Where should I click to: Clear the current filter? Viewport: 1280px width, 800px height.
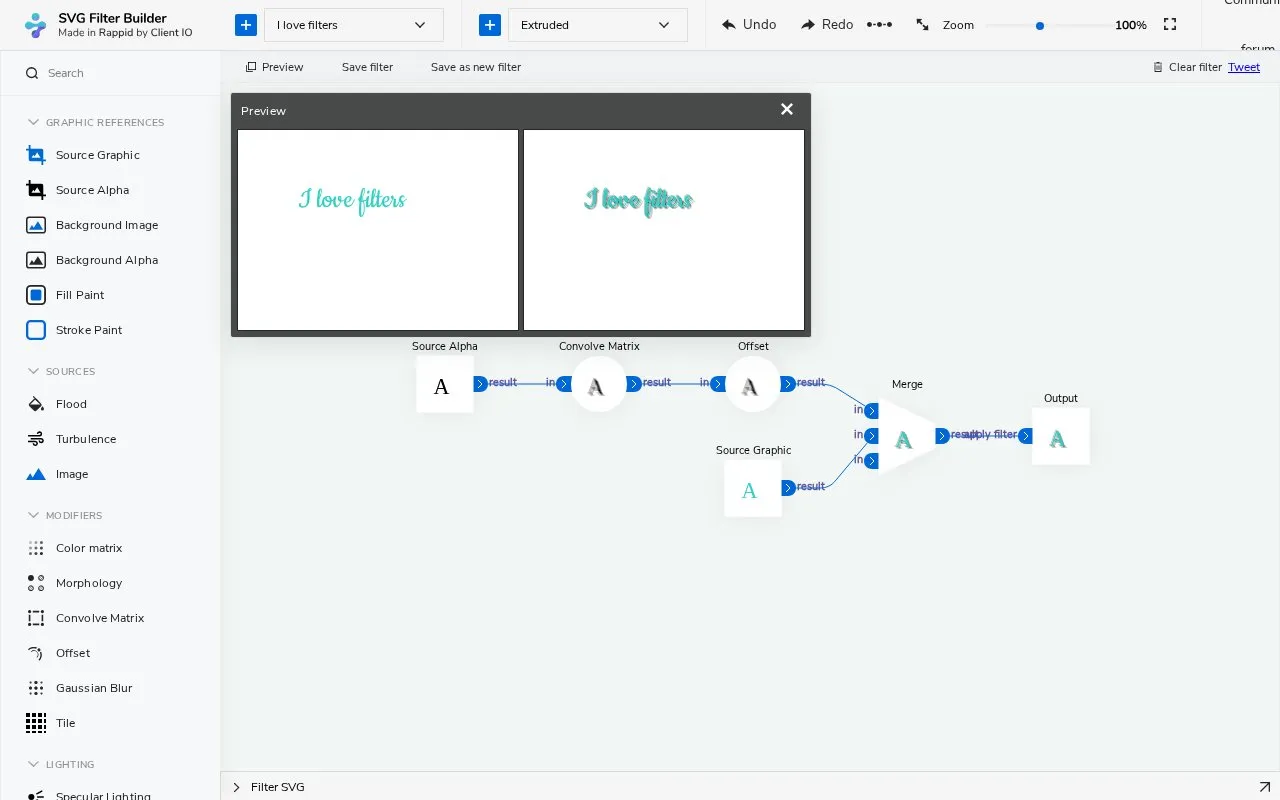(1188, 67)
